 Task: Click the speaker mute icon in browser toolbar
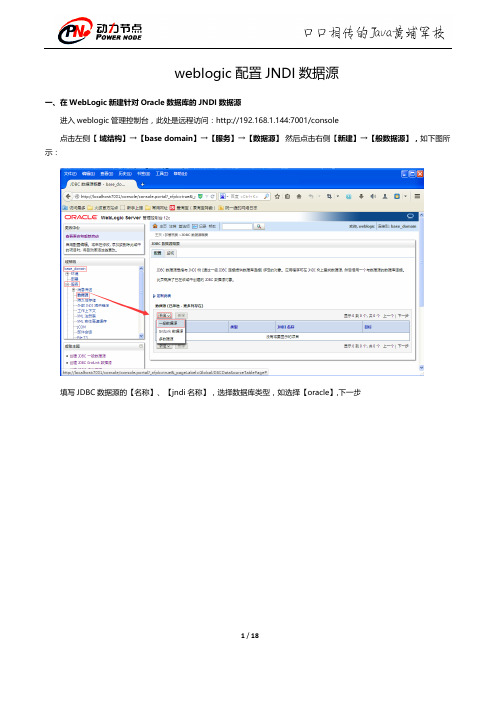coord(373,197)
